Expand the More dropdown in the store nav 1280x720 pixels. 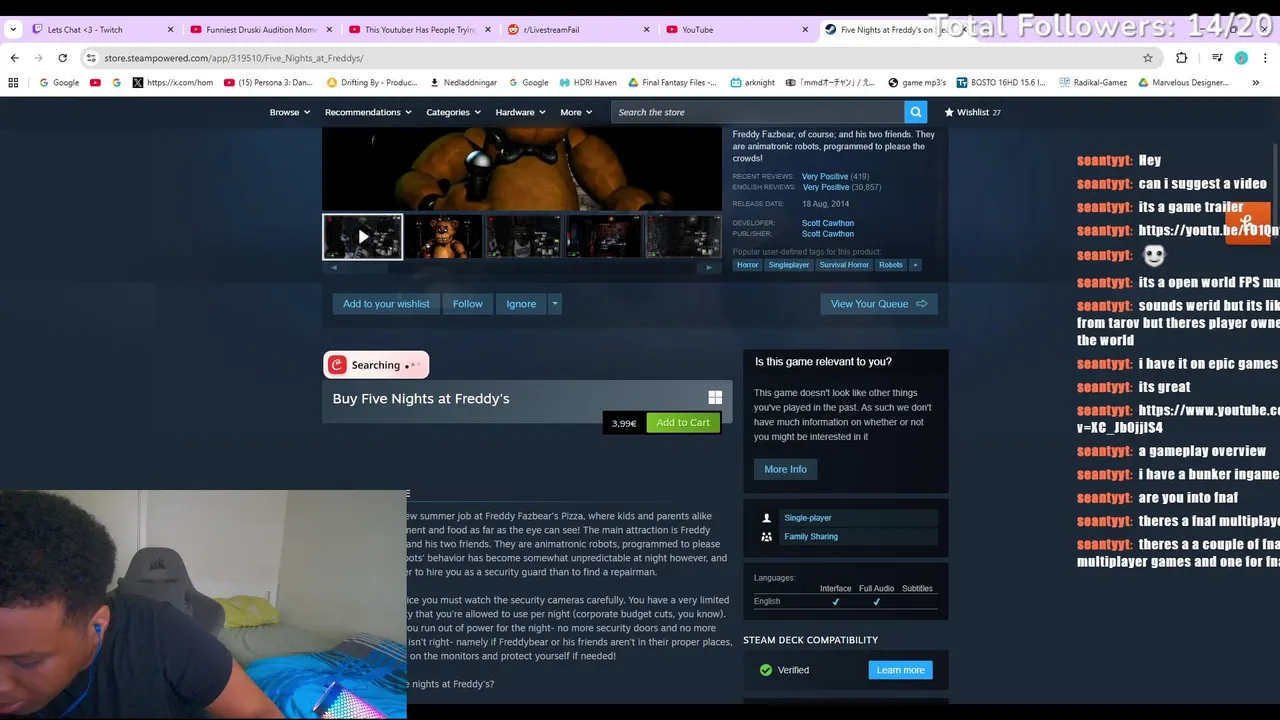[576, 112]
